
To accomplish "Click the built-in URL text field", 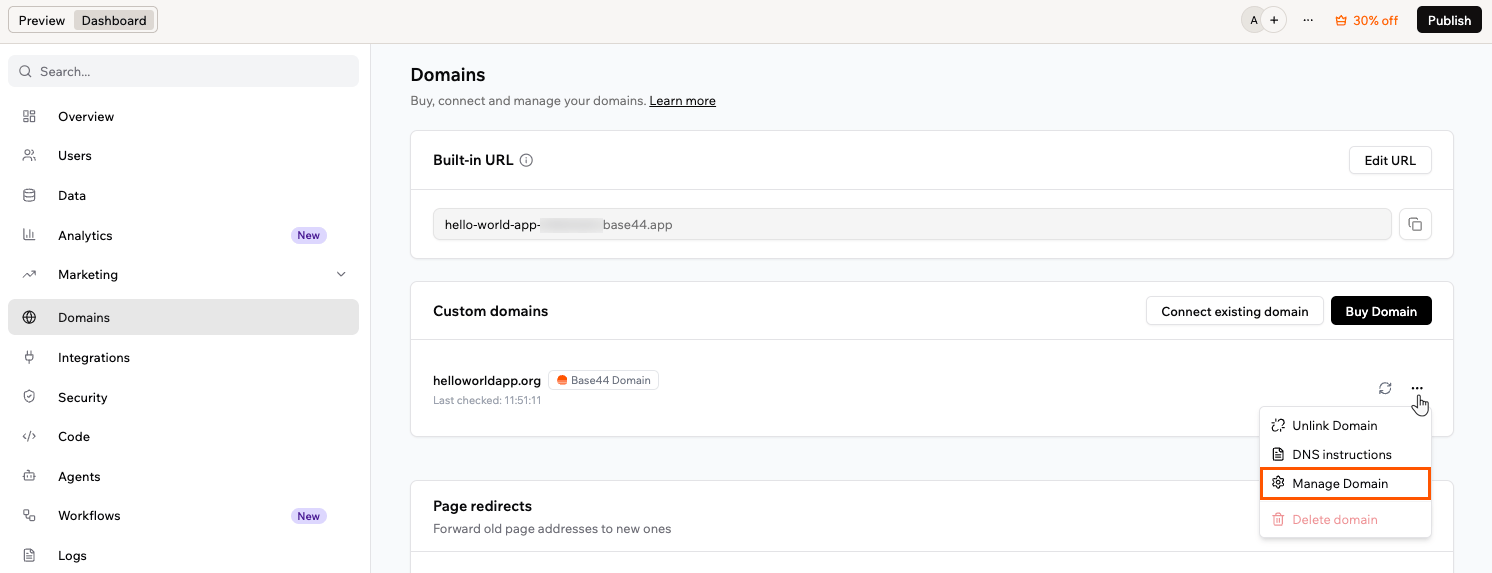I will pyautogui.click(x=912, y=224).
